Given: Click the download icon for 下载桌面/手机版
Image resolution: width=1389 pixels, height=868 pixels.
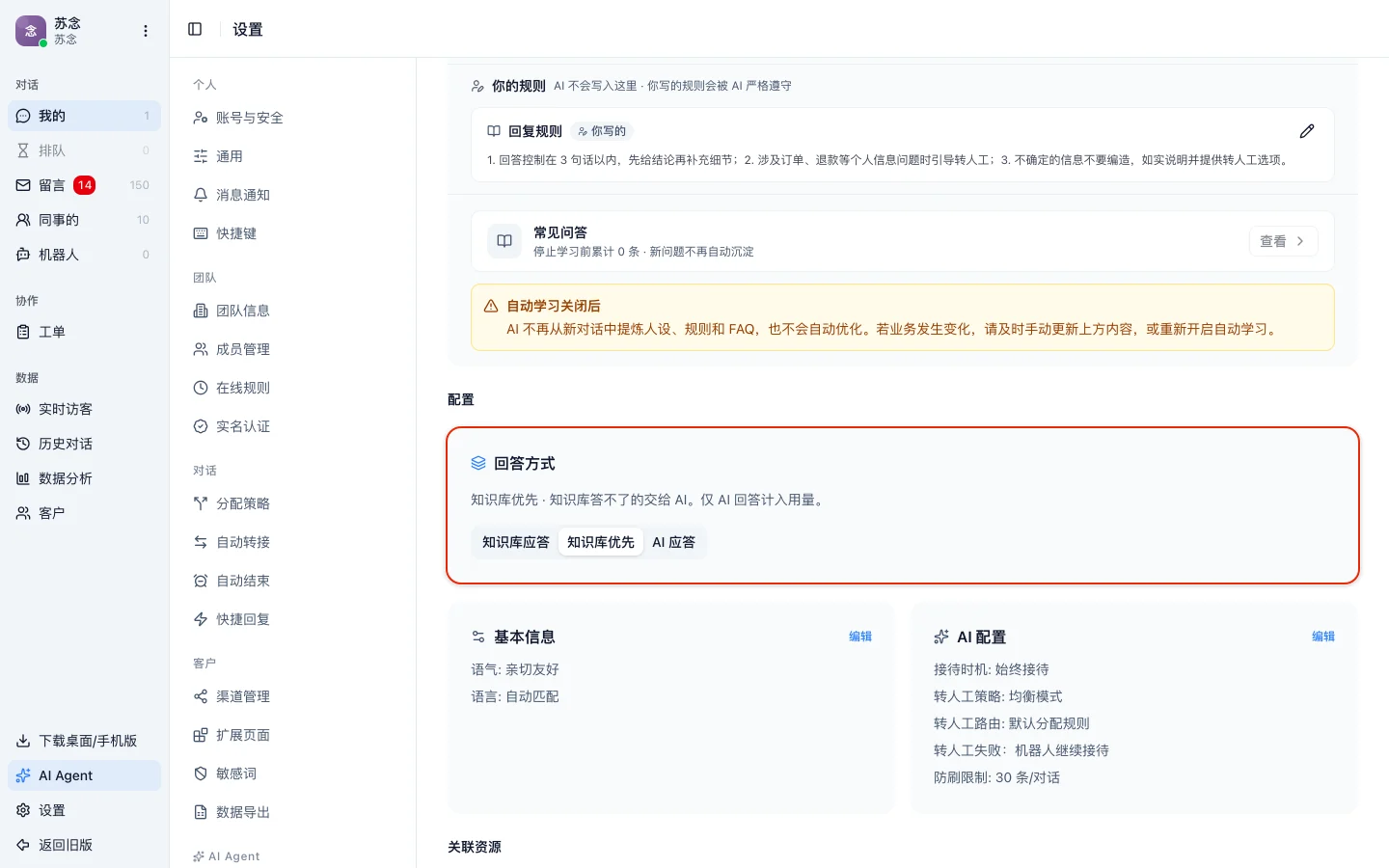Looking at the screenshot, I should tap(23, 741).
